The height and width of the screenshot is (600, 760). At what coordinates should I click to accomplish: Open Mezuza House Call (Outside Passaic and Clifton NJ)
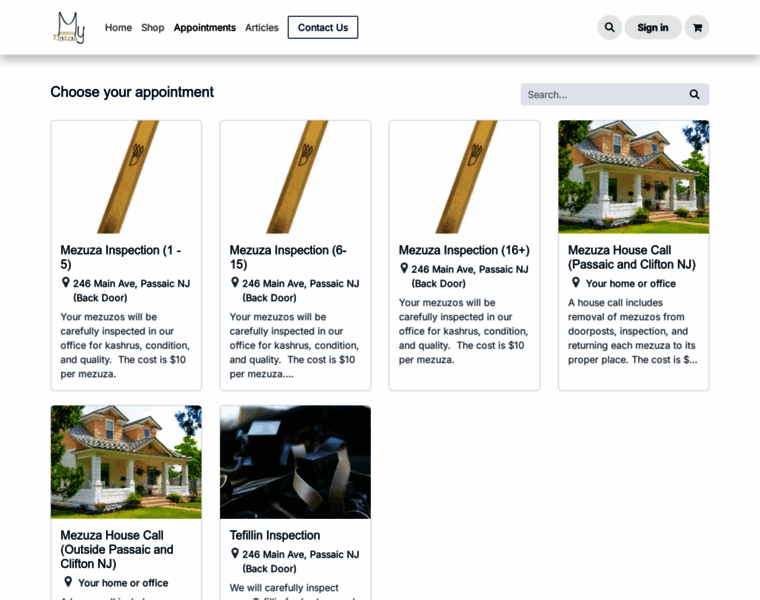[x=117, y=550]
